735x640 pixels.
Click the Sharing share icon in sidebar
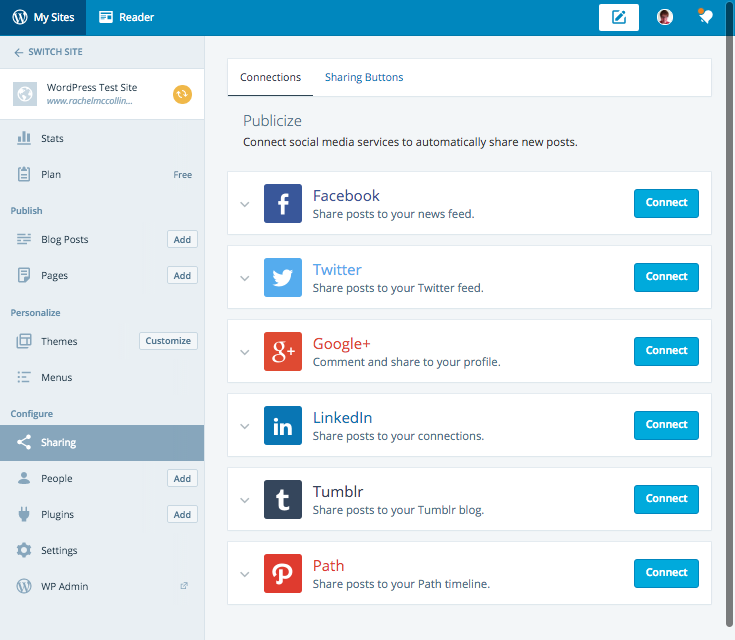24,442
